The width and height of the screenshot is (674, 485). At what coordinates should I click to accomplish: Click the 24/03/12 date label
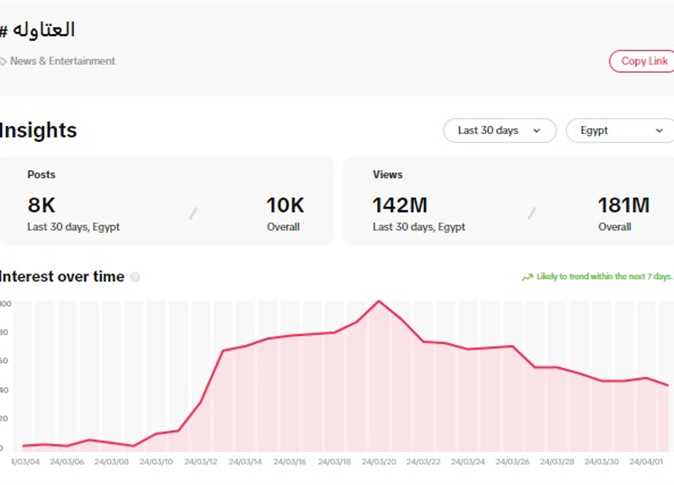[x=200, y=462]
